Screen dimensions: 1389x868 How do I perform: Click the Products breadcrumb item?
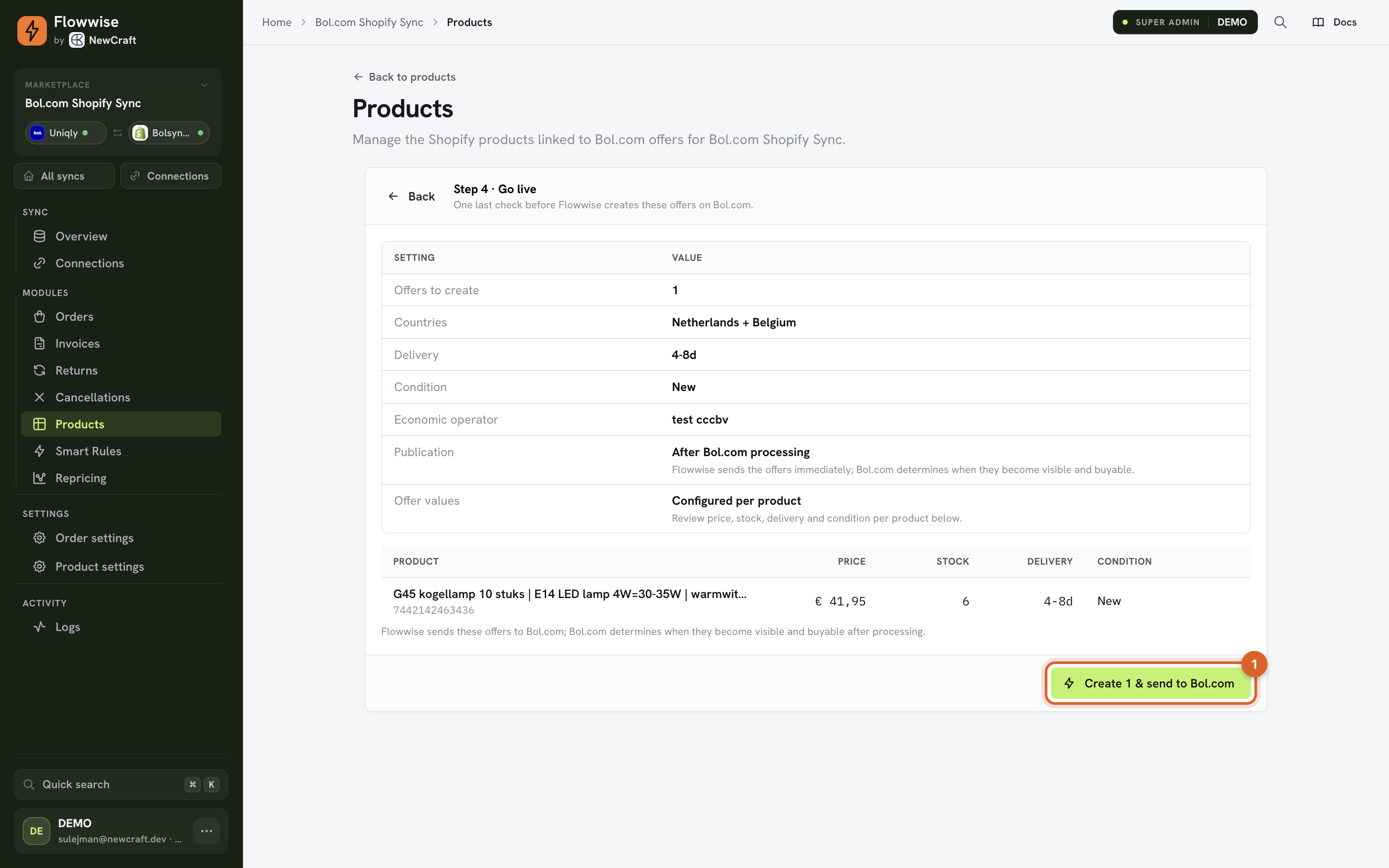click(x=469, y=22)
